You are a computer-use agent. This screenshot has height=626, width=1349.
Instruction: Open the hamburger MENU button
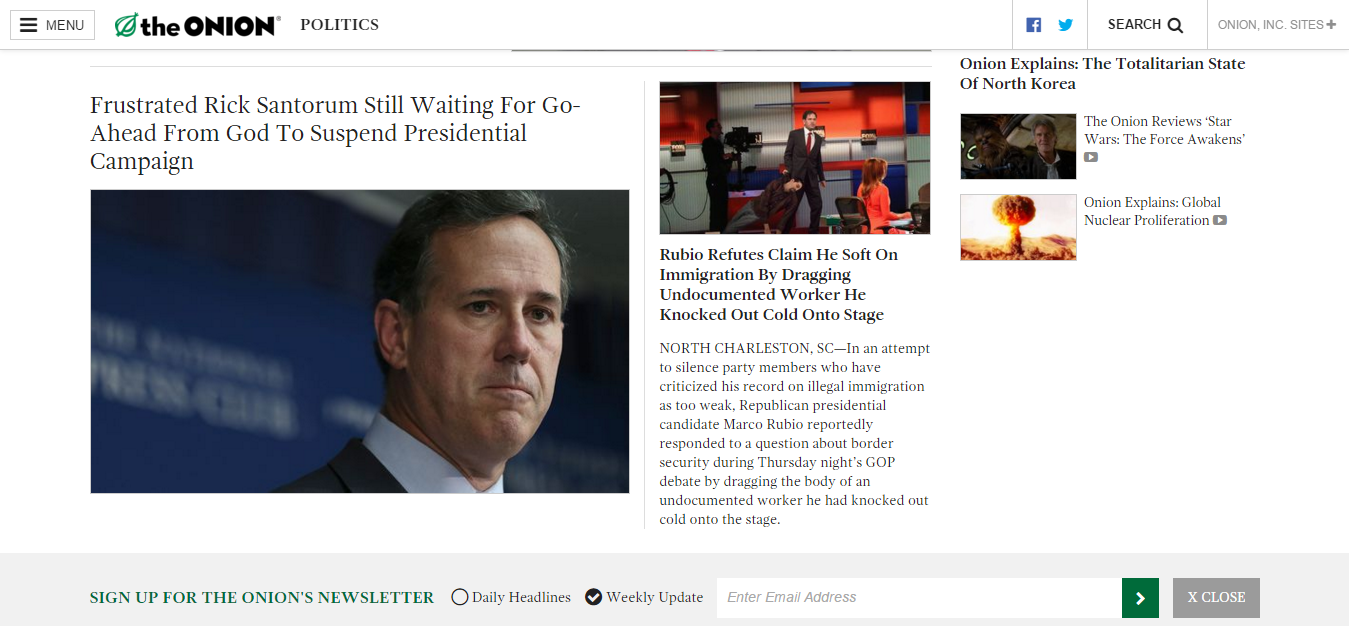coord(52,25)
